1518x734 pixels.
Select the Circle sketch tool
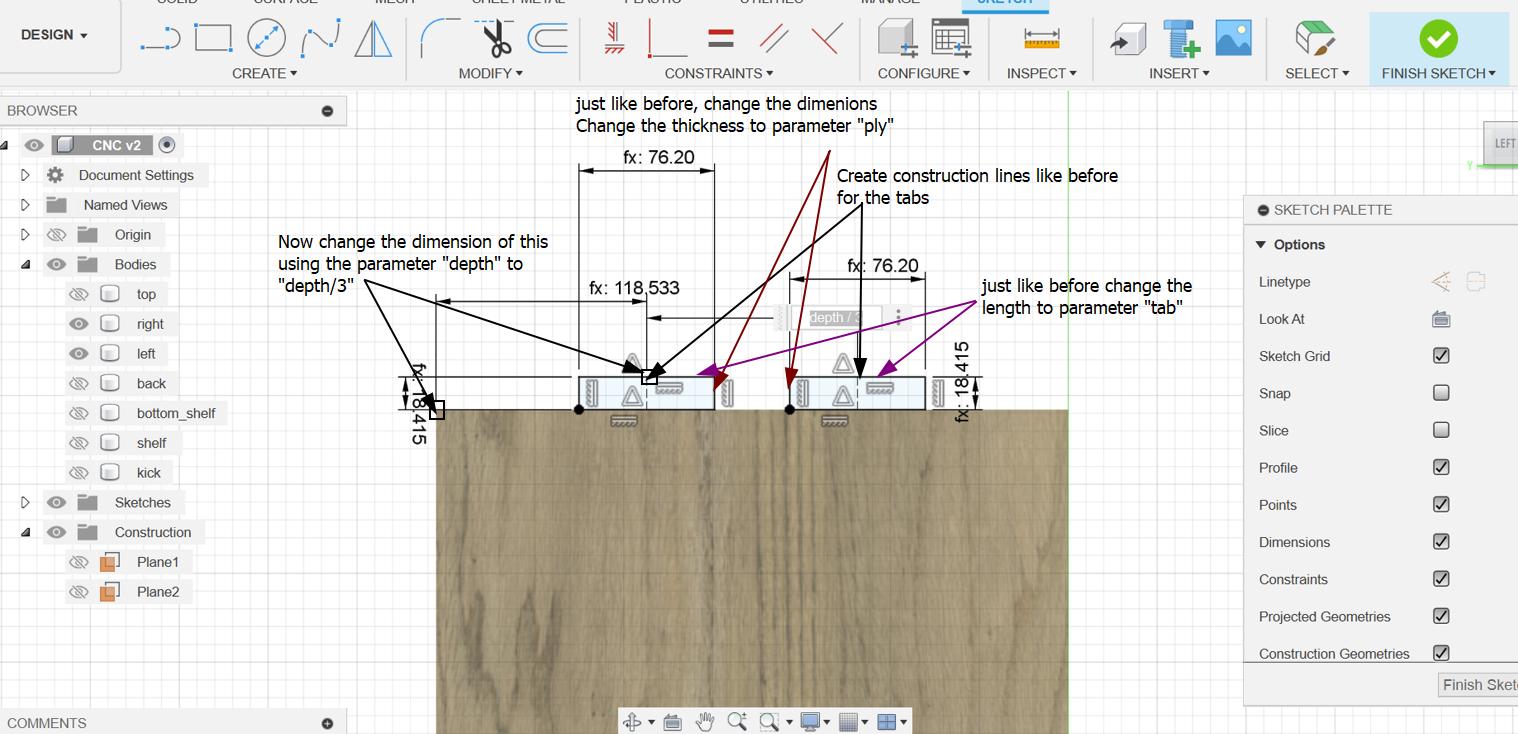coord(266,38)
